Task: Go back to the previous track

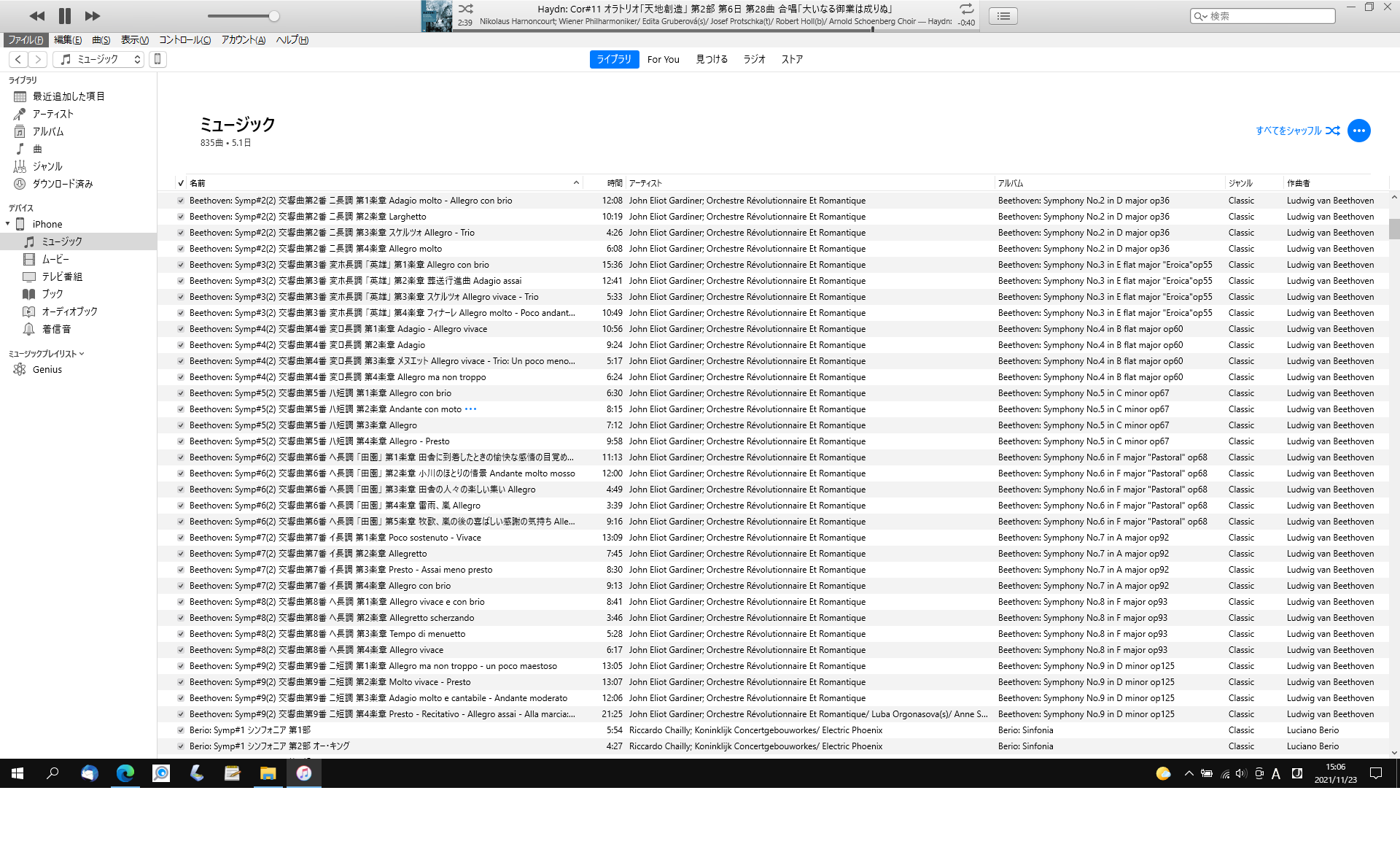Action: (x=36, y=15)
